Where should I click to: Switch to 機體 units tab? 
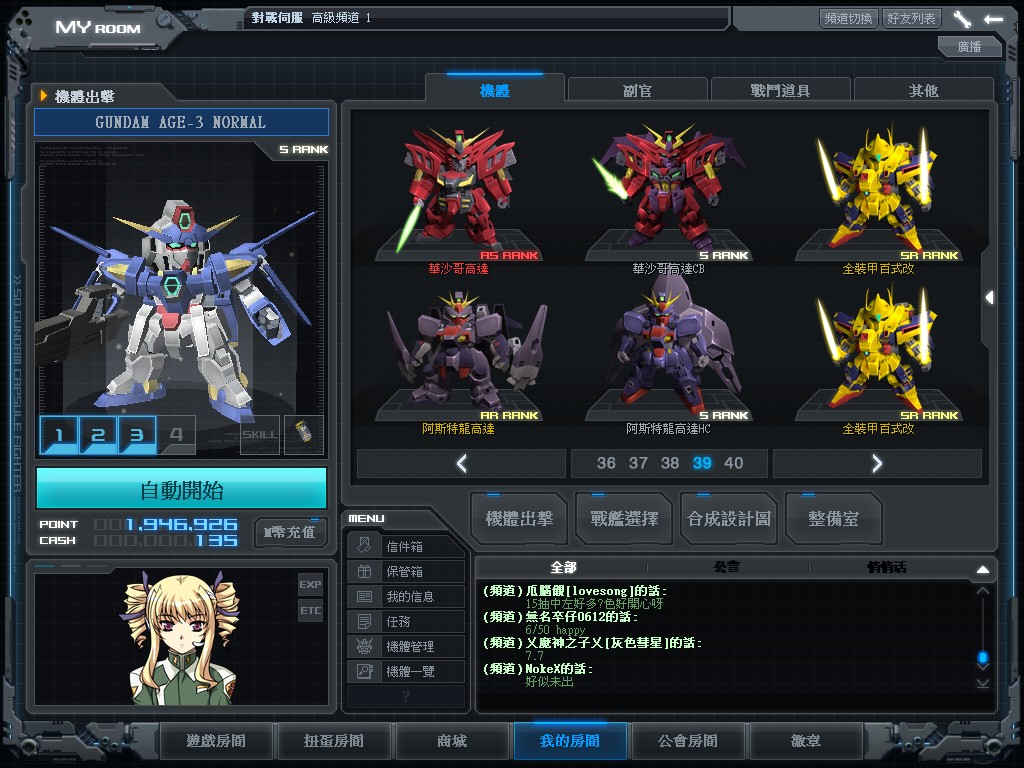coord(494,90)
